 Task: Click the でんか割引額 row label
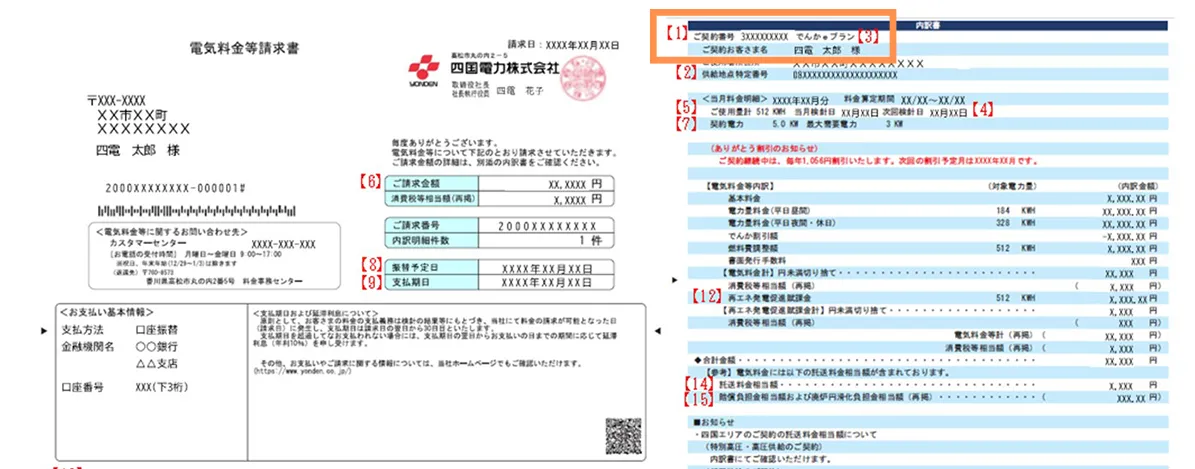tap(752, 235)
